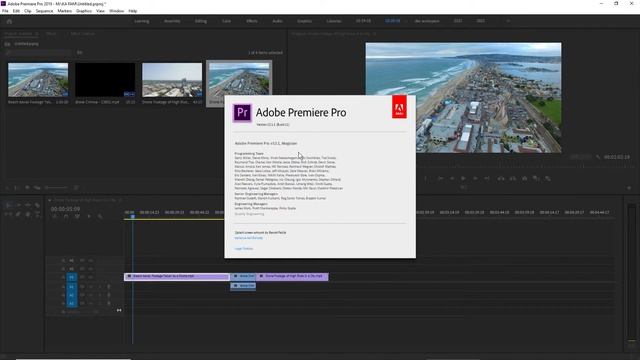640x360 pixels.
Task: Select the Track Select Forward tool
Action: [x=19, y=205]
